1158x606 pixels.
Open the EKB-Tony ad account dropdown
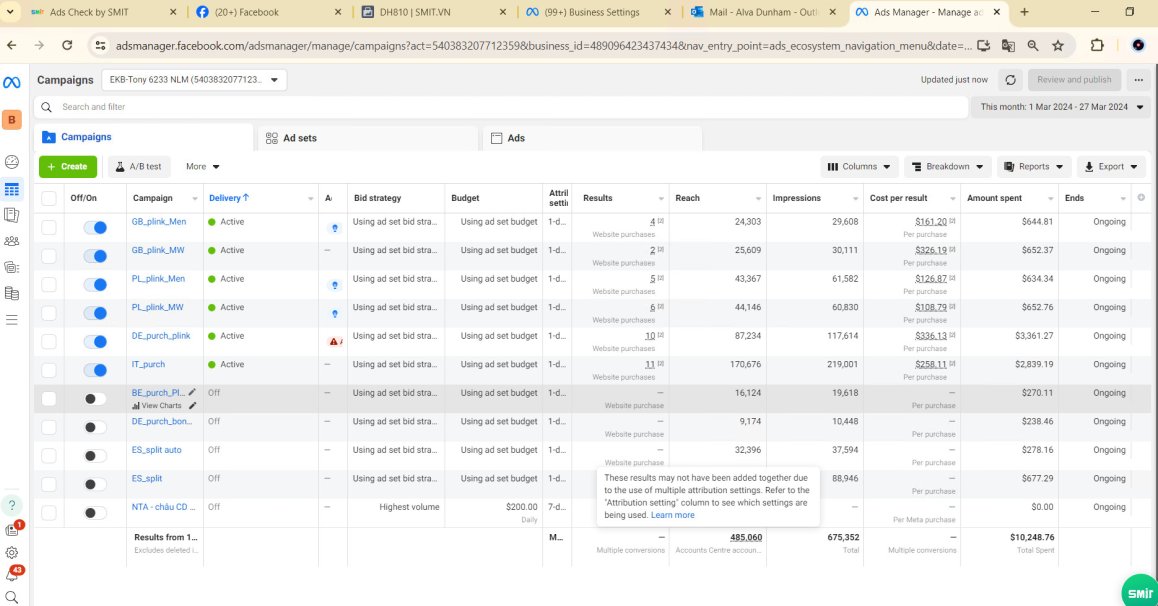pos(194,80)
